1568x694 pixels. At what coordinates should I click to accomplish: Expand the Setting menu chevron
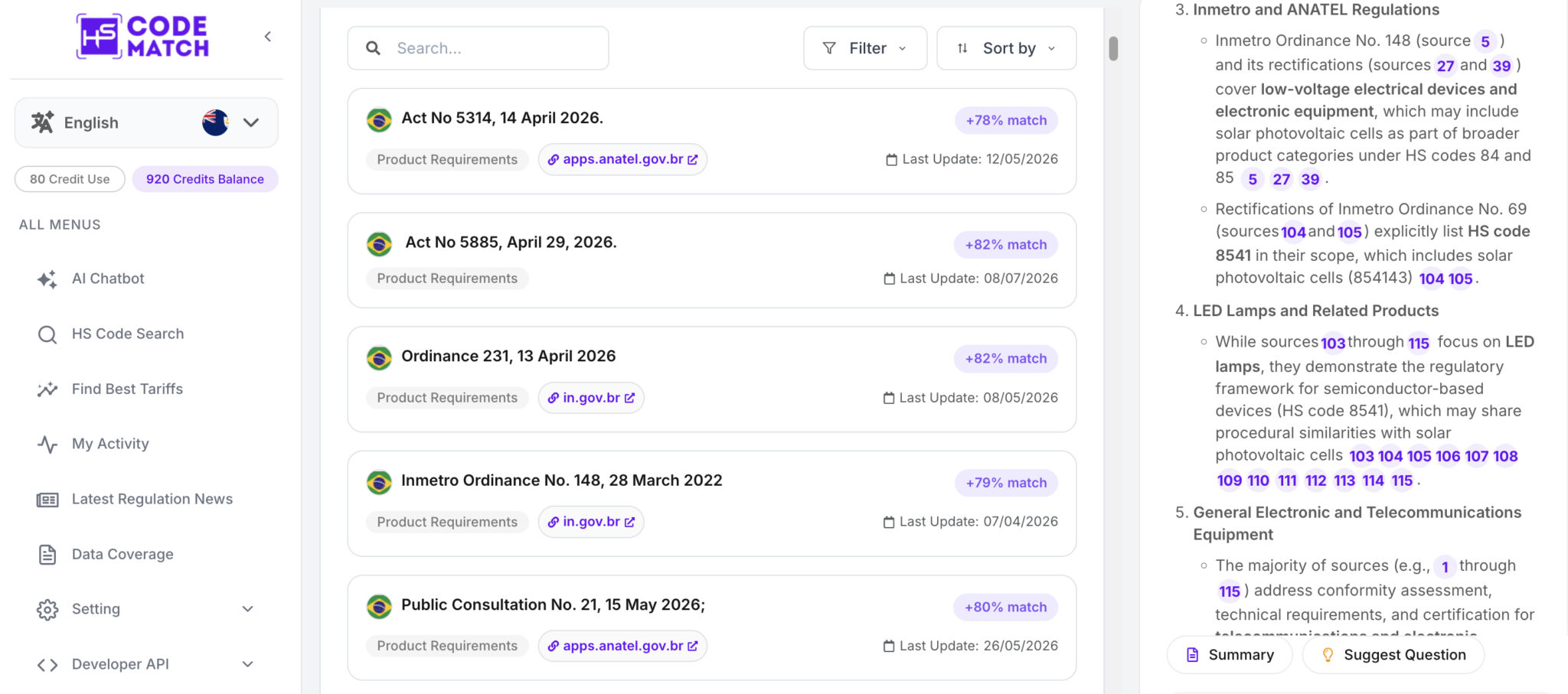click(247, 609)
